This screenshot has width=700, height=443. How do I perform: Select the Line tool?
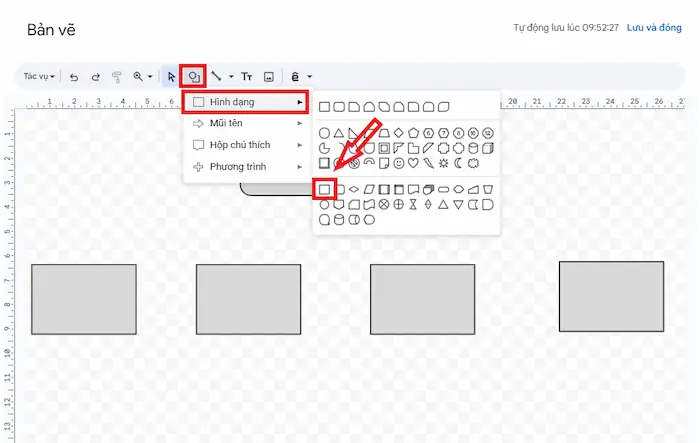tap(217, 76)
